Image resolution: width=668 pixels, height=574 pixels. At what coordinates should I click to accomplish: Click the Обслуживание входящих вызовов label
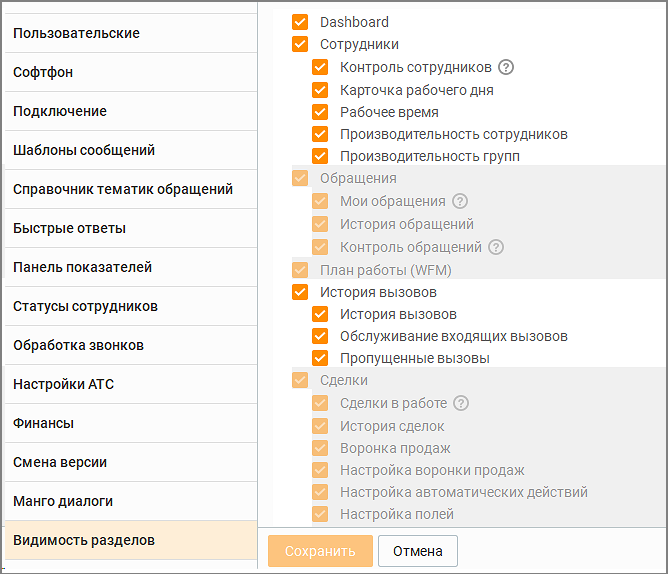tap(454, 336)
